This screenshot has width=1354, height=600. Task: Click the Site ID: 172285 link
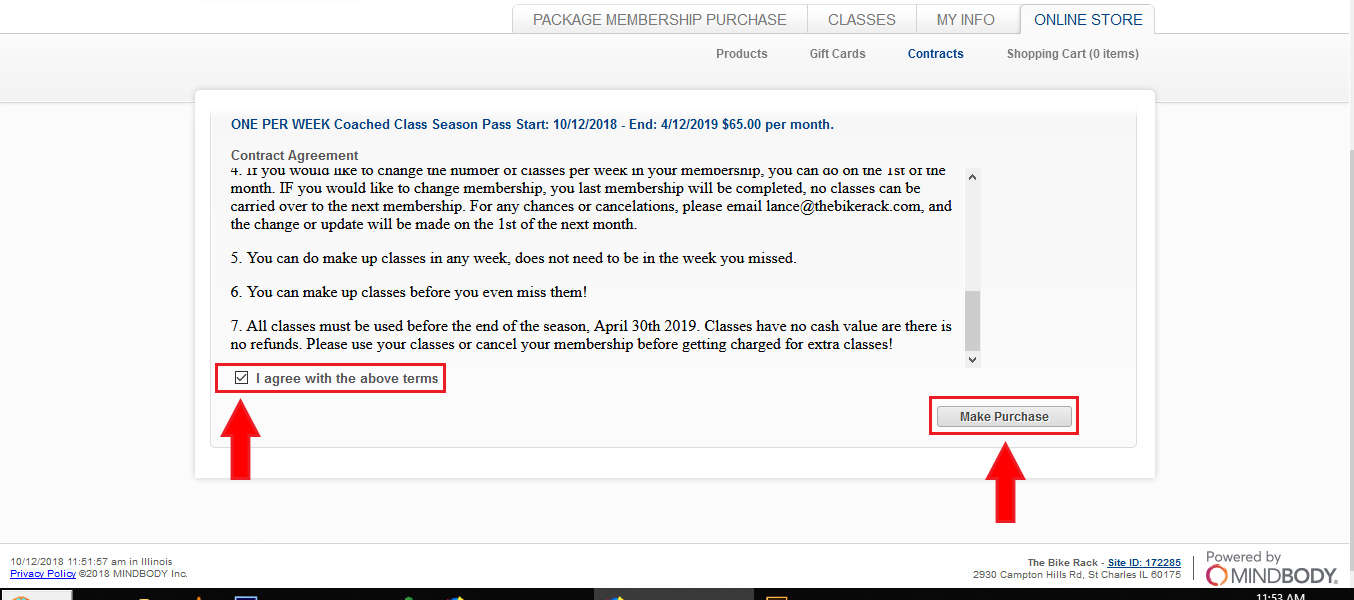click(x=1144, y=563)
